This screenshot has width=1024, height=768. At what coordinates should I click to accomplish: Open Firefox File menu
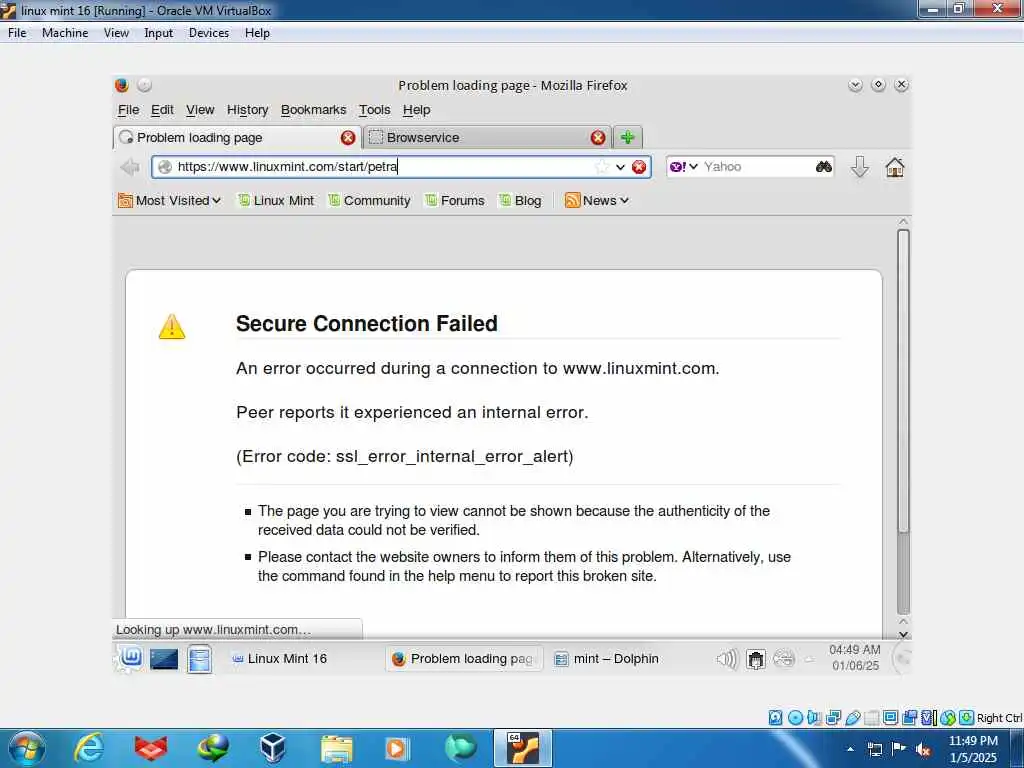point(128,110)
